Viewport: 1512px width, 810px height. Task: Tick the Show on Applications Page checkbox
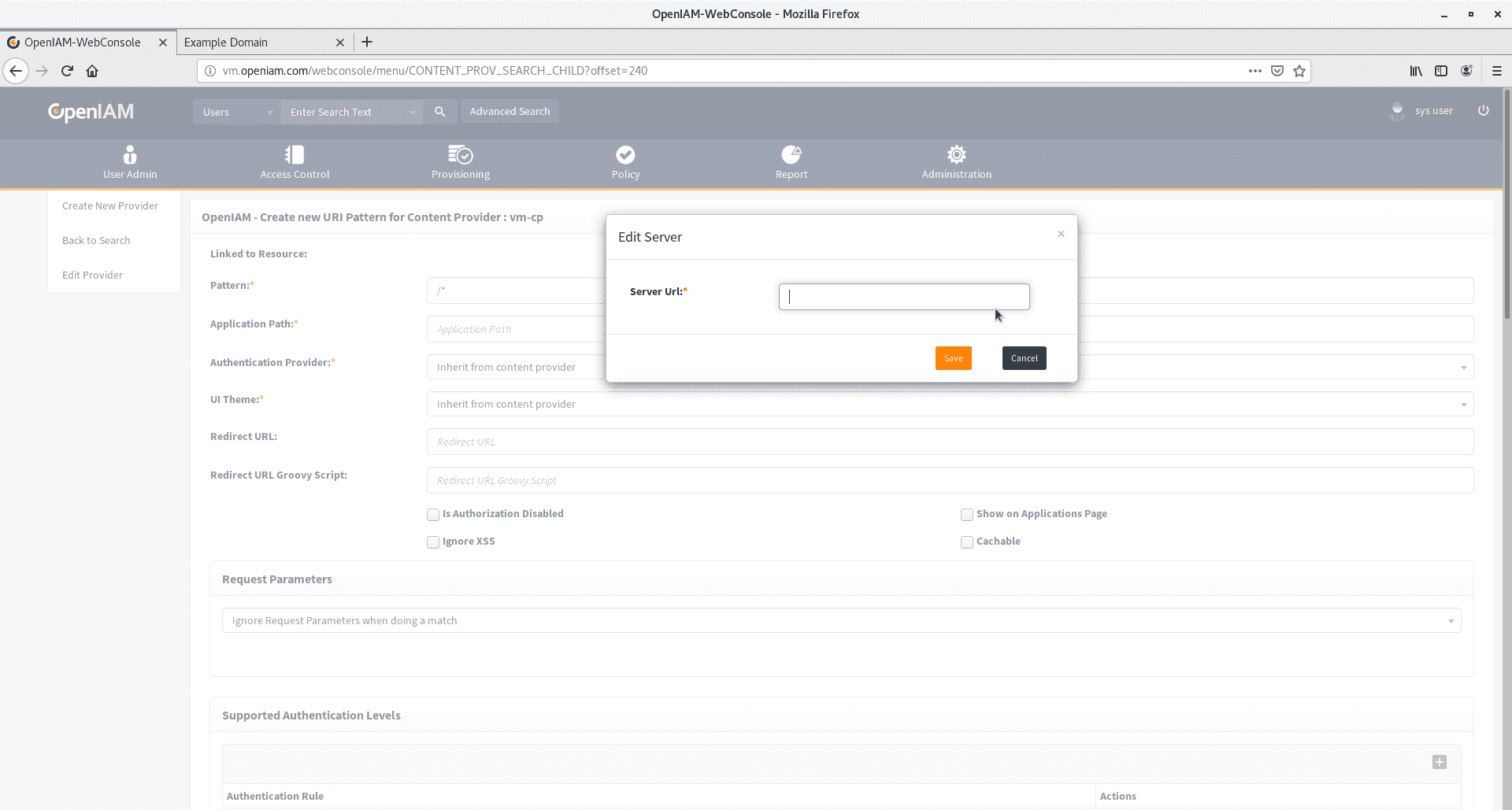pos(967,515)
